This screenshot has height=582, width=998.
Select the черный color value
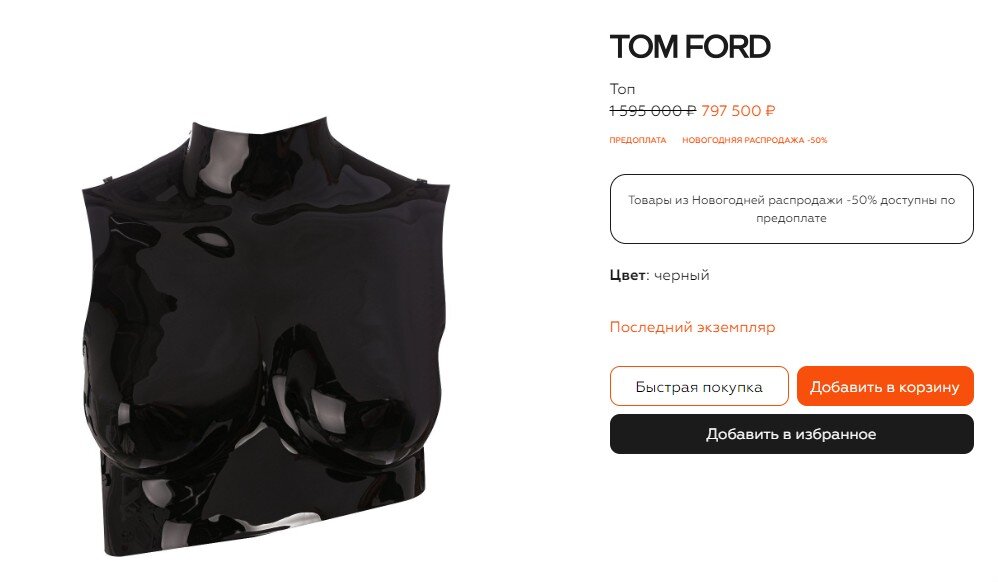[x=682, y=276]
